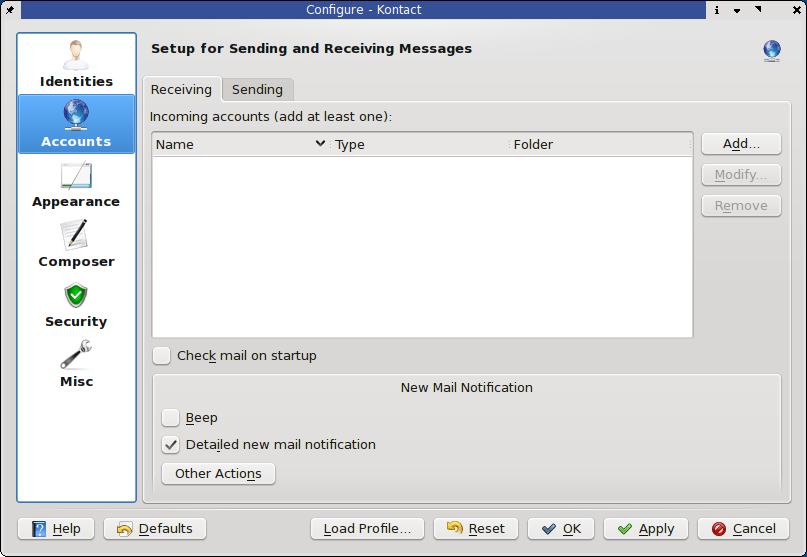Open the Security shield section
This screenshot has height=557, width=807.
coord(76,304)
